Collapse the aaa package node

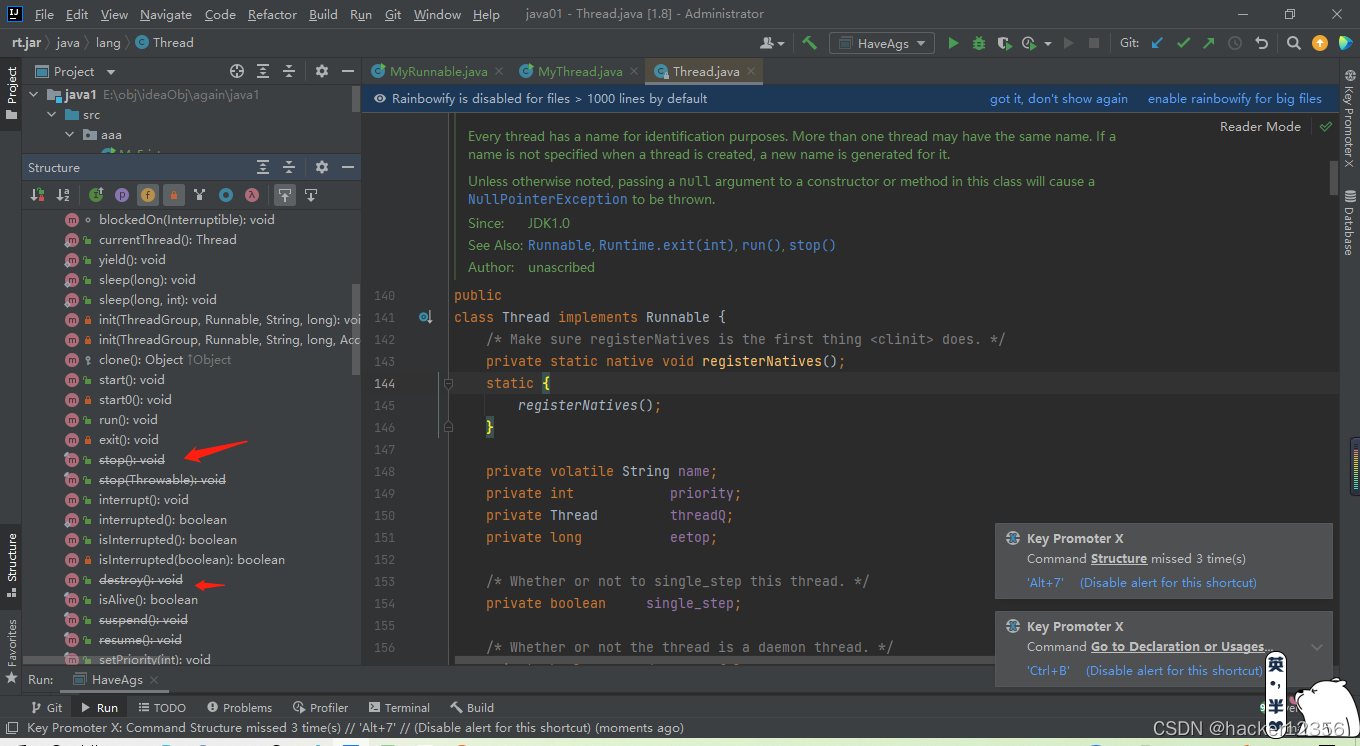[69, 135]
